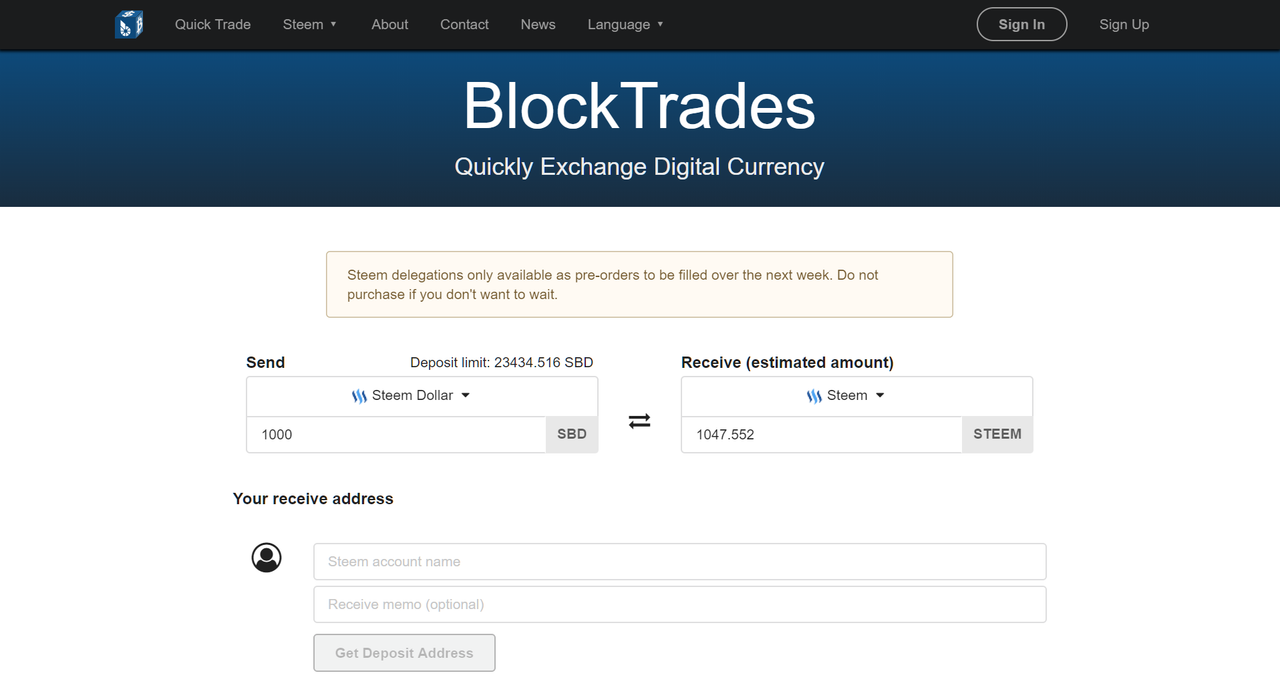Click the Deposit limit 23434.516 SBD text
Viewport: 1280px width, 683px height.
click(502, 362)
